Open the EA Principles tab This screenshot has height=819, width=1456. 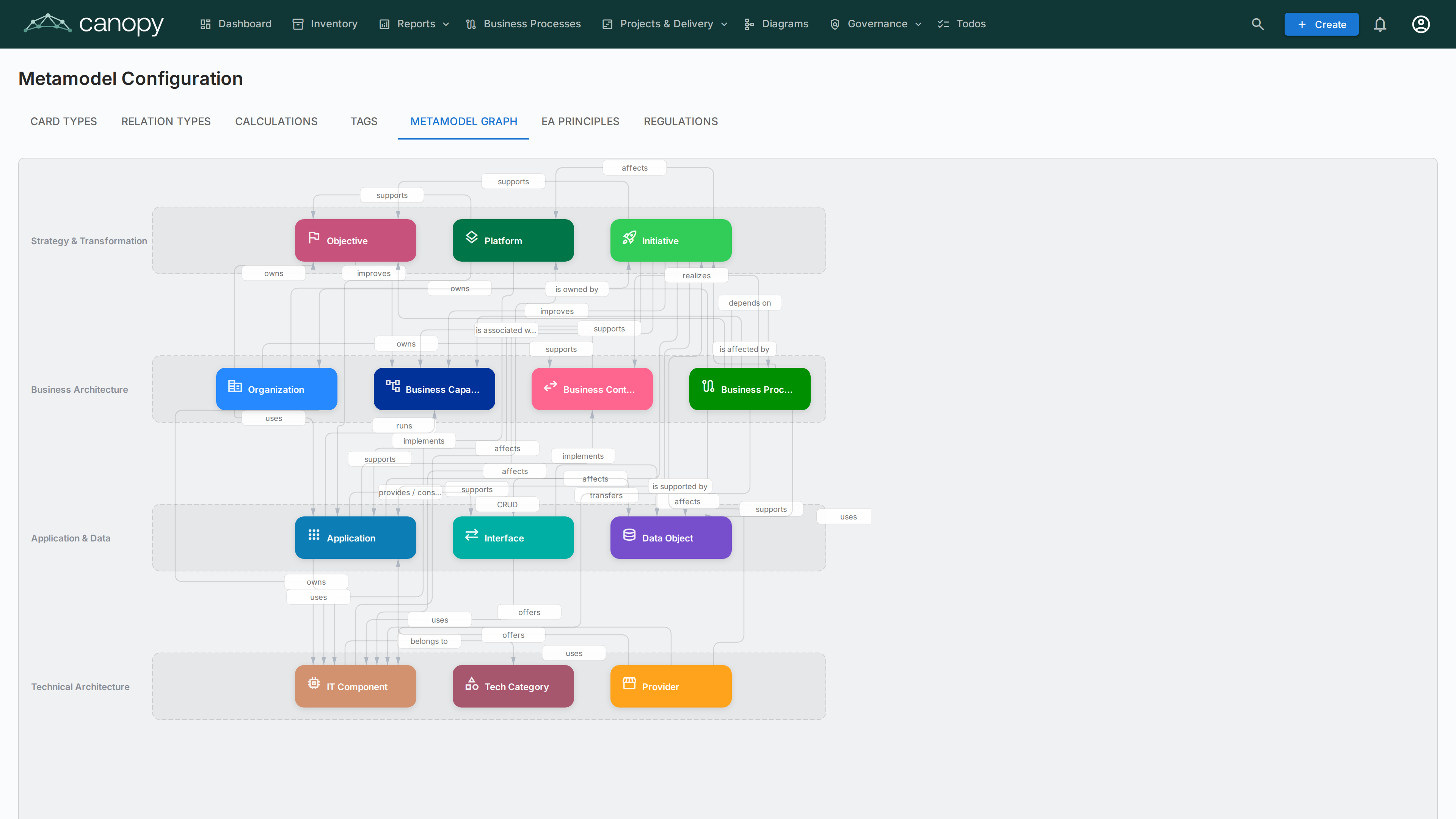point(581,121)
